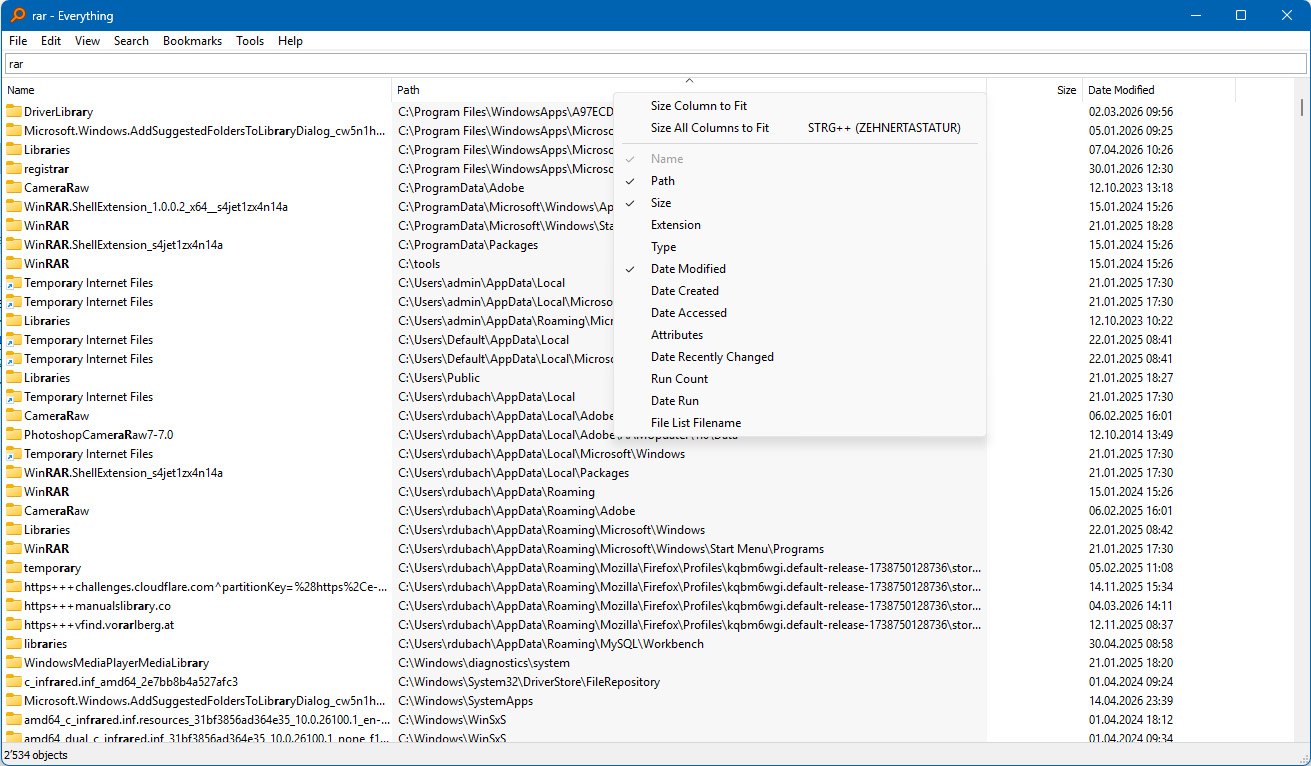Uncheck the Path column in context menu
Image resolution: width=1311 pixels, height=766 pixels.
(663, 181)
